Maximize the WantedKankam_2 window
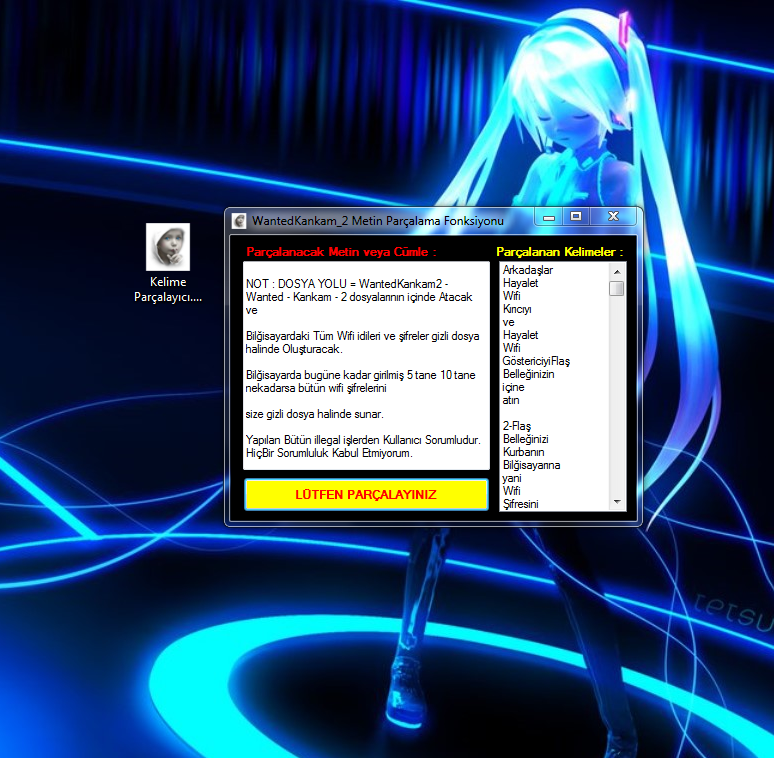 pos(576,217)
